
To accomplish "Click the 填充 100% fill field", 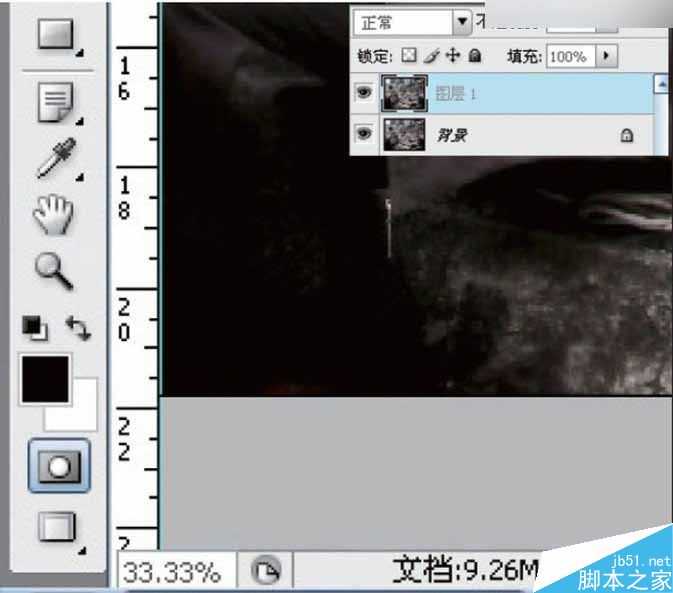I will tap(571, 56).
